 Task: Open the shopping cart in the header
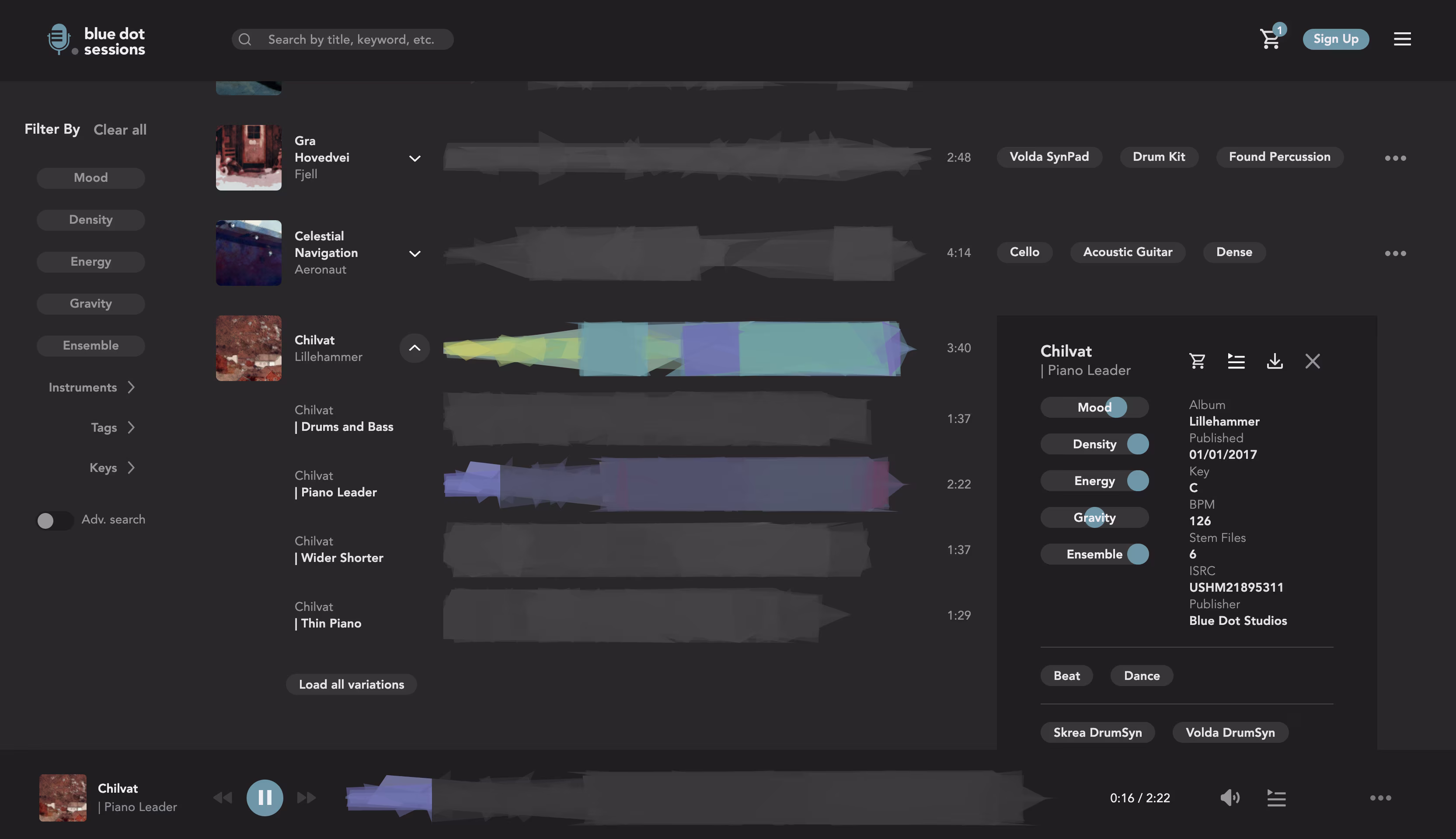coord(1270,38)
